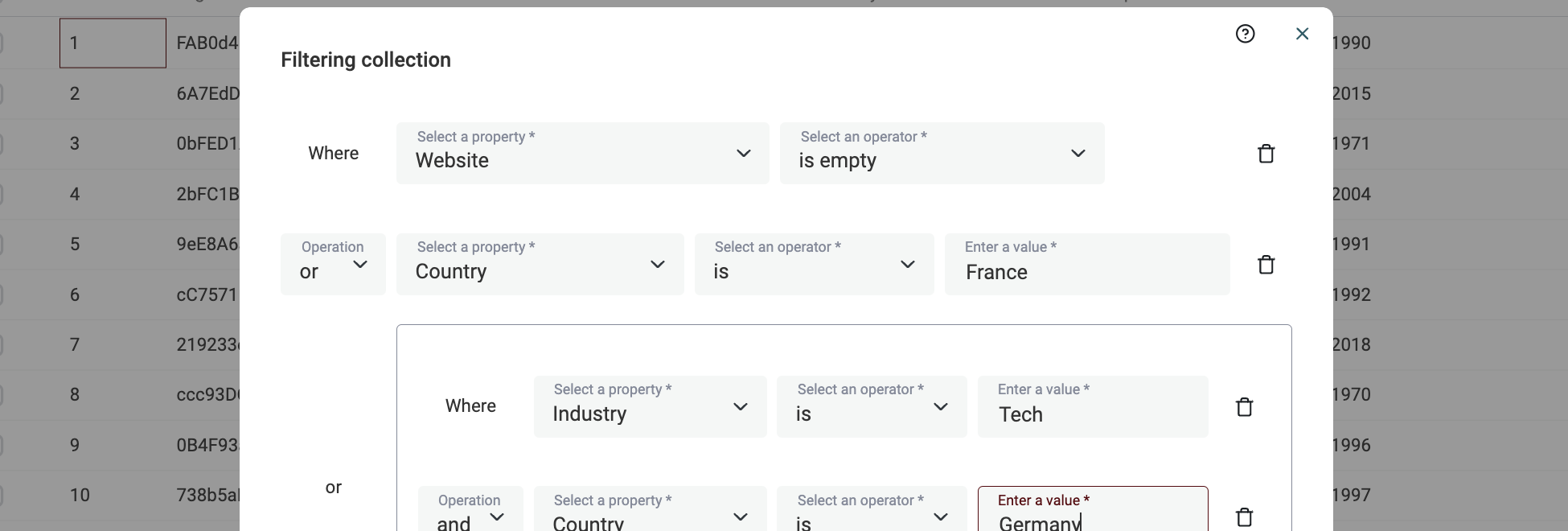
Task: Click the Tech value input field
Action: [x=1092, y=414]
